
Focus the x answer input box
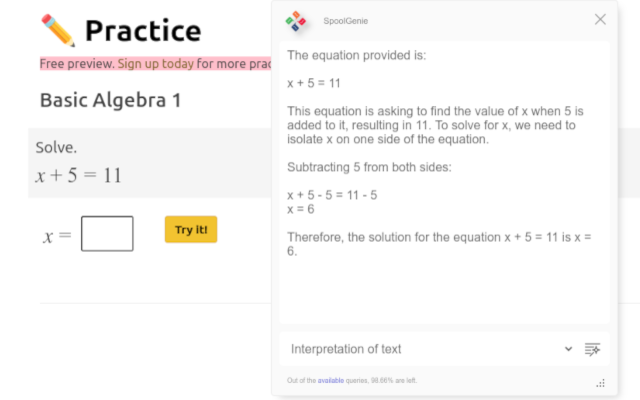[107, 233]
